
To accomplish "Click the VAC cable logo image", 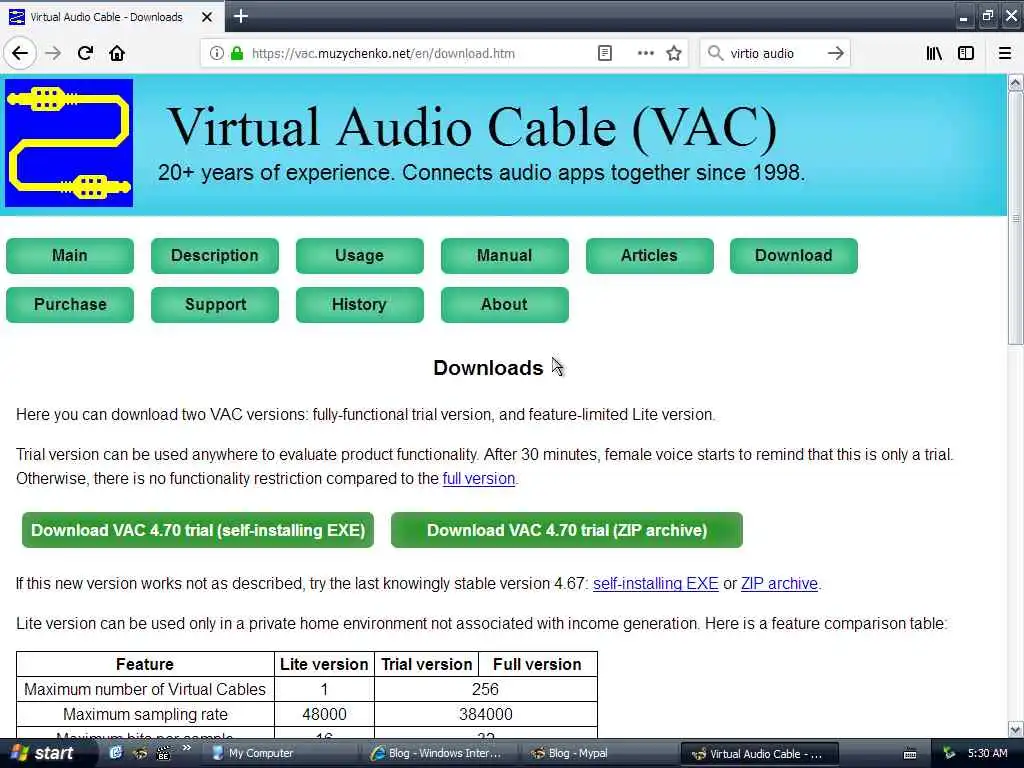I will 69,143.
